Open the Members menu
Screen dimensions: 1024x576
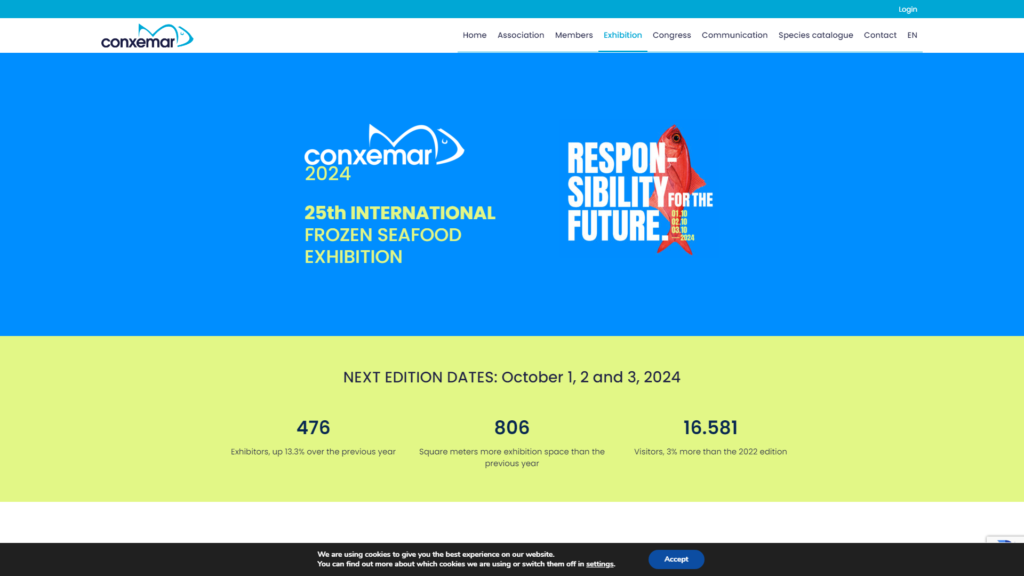click(573, 35)
